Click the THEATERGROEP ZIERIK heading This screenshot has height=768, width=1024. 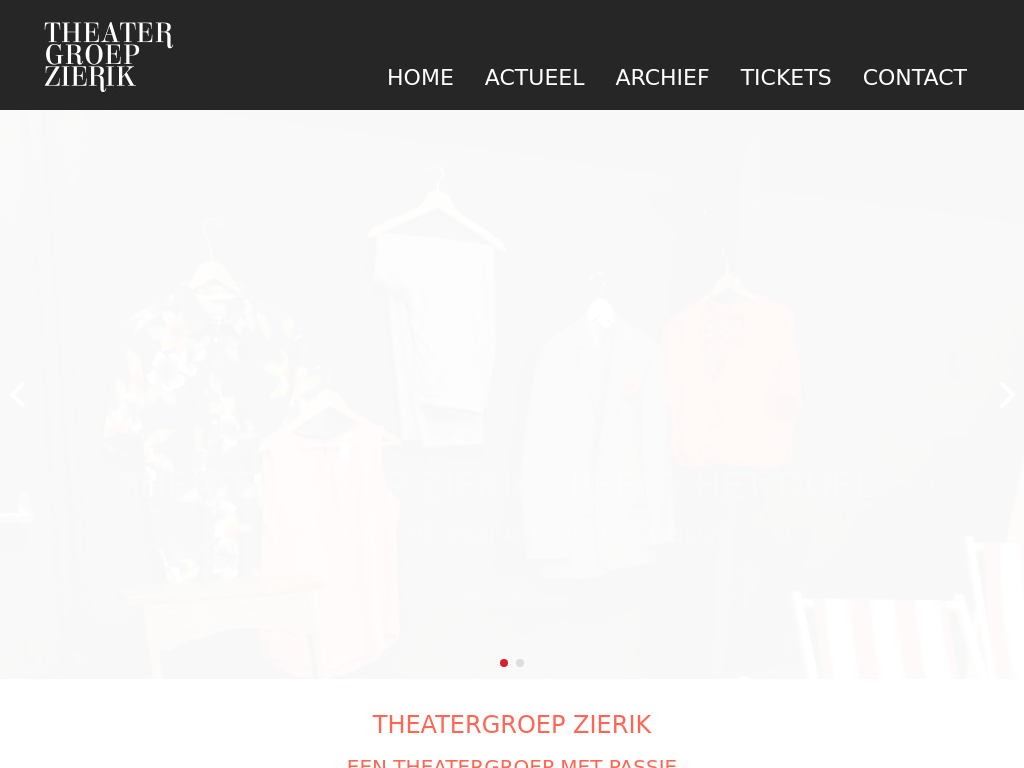click(x=512, y=724)
